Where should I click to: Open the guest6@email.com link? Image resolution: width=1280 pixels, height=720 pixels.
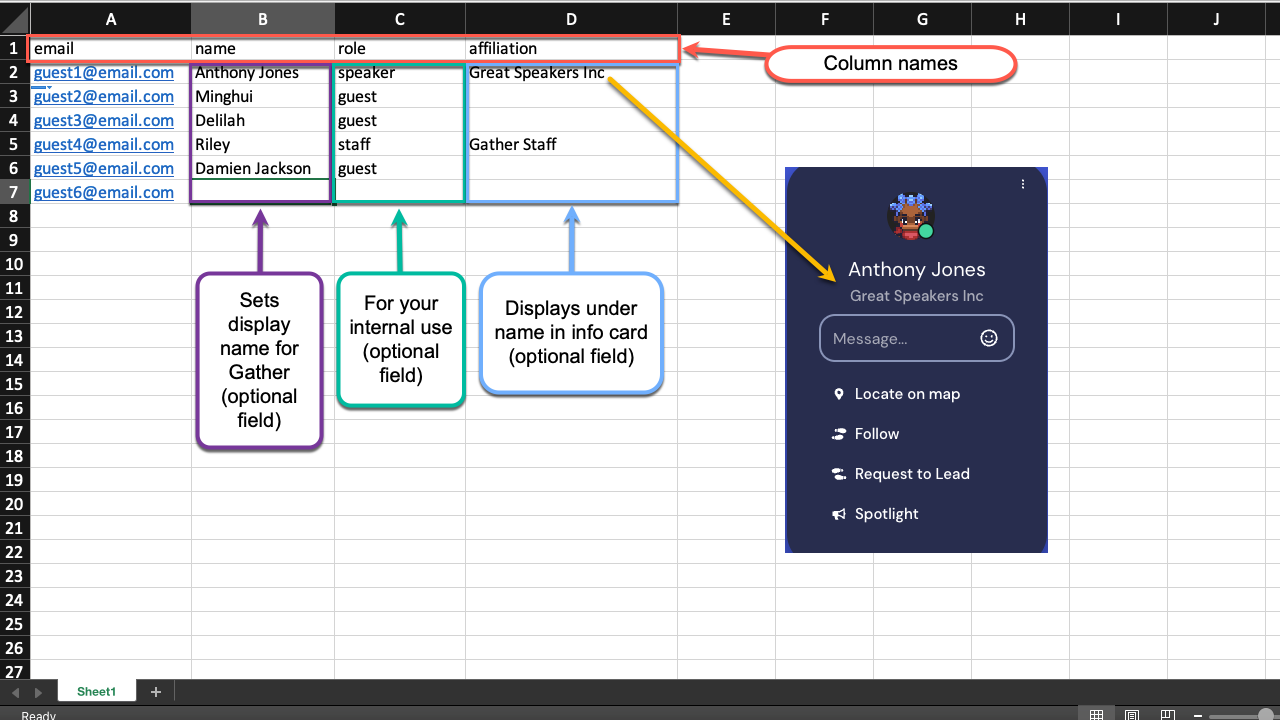[x=103, y=192]
